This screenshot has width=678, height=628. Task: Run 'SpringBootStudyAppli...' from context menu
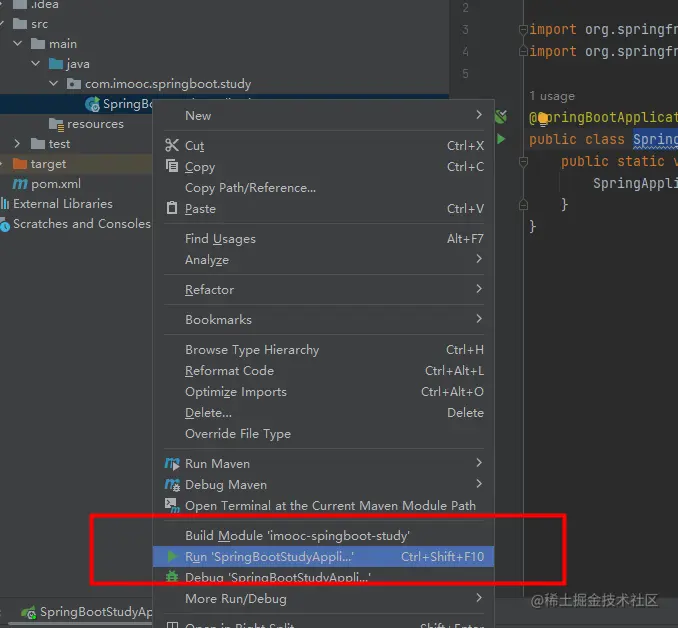323,556
